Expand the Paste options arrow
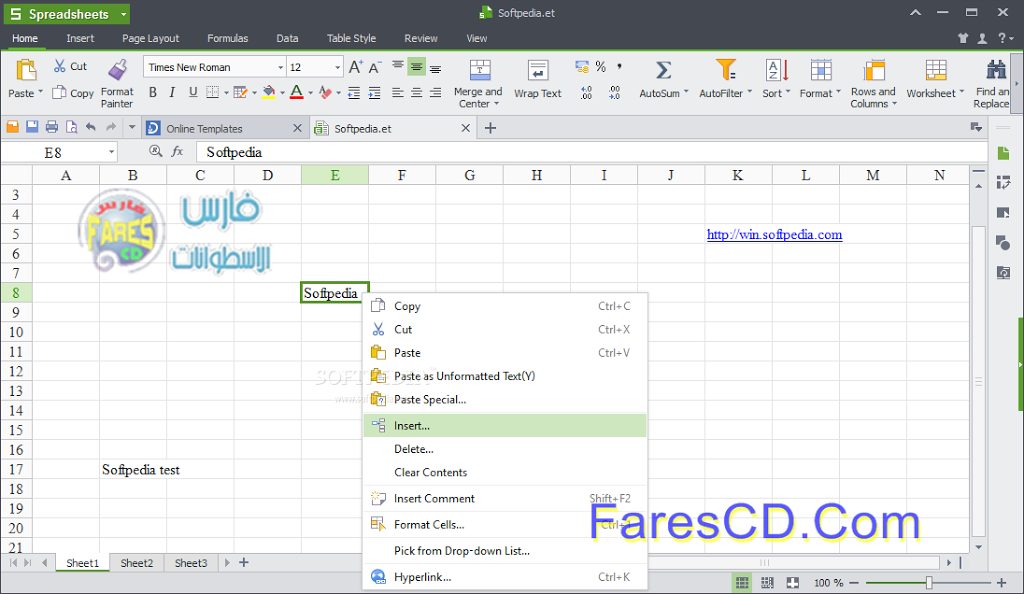The height and width of the screenshot is (594, 1024). [x=40, y=92]
